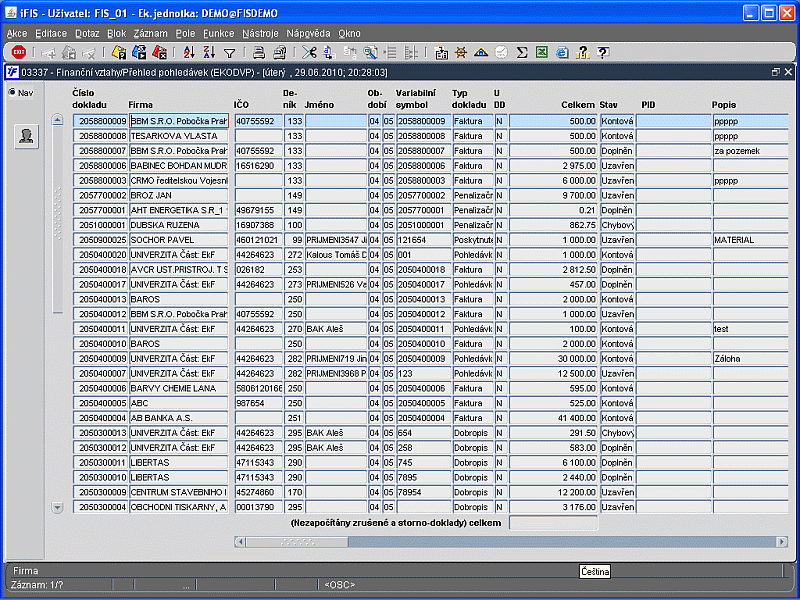Click the scroll down arrow beside records
This screenshot has width=800, height=600.
(x=57, y=508)
